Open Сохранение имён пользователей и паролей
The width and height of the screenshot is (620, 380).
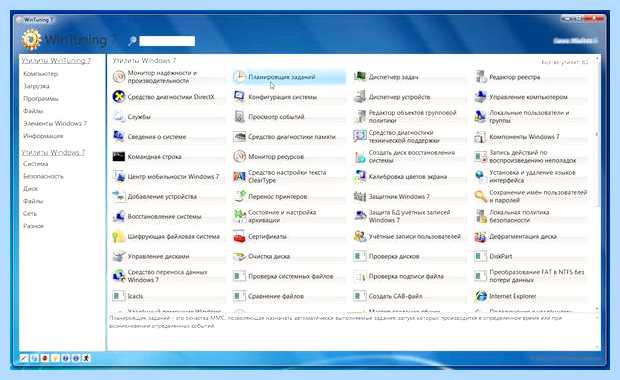[x=530, y=197]
